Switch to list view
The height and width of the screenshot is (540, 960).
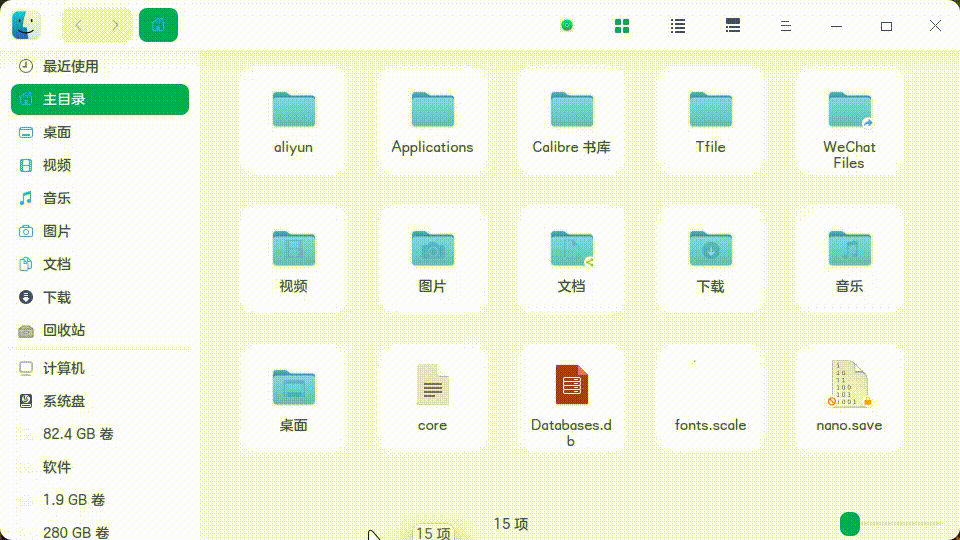point(678,26)
